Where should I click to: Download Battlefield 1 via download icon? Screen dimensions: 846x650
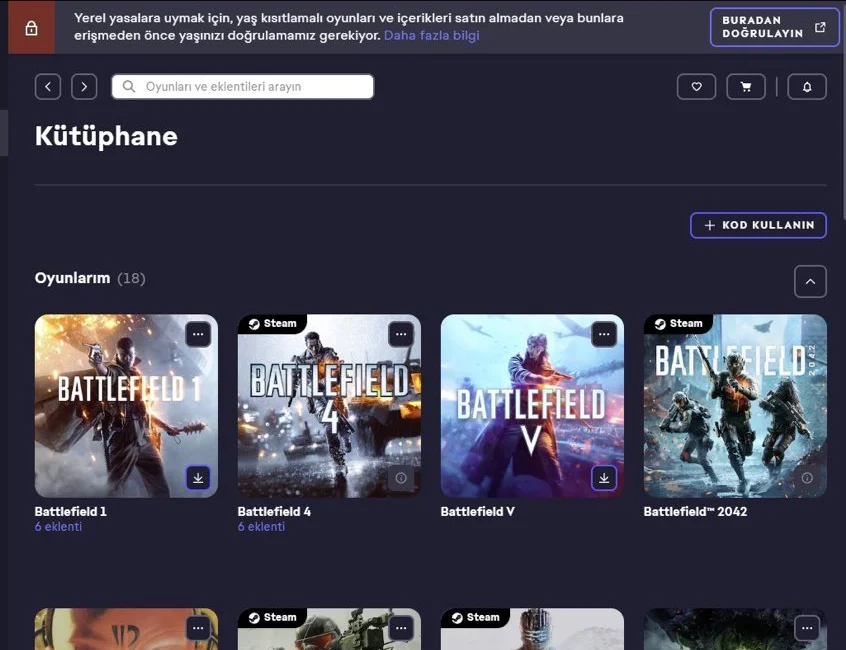click(x=198, y=478)
